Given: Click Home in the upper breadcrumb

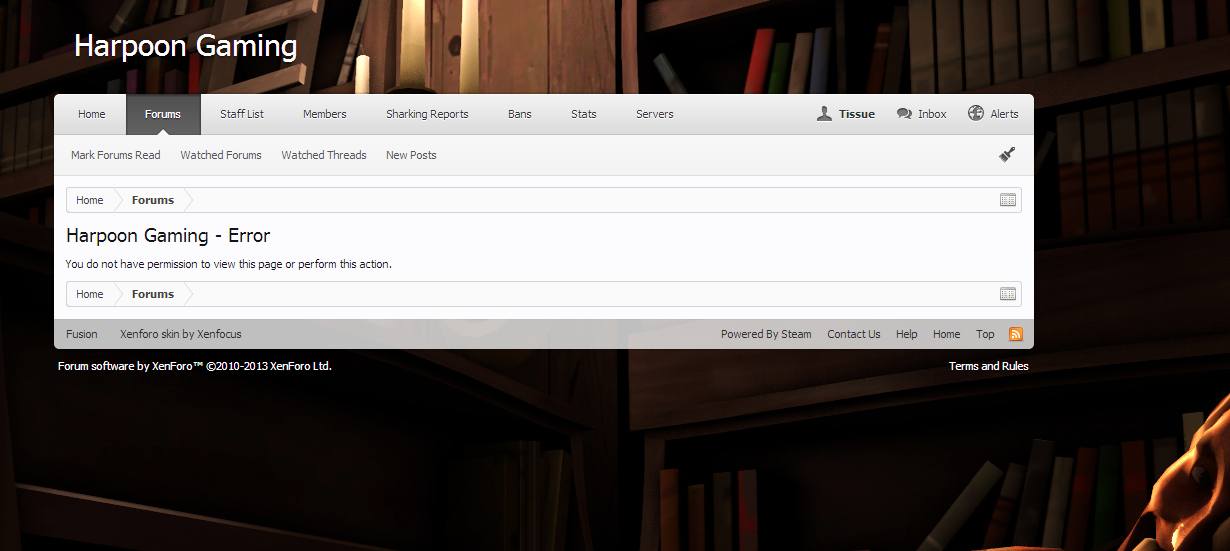Looking at the screenshot, I should click(x=90, y=200).
